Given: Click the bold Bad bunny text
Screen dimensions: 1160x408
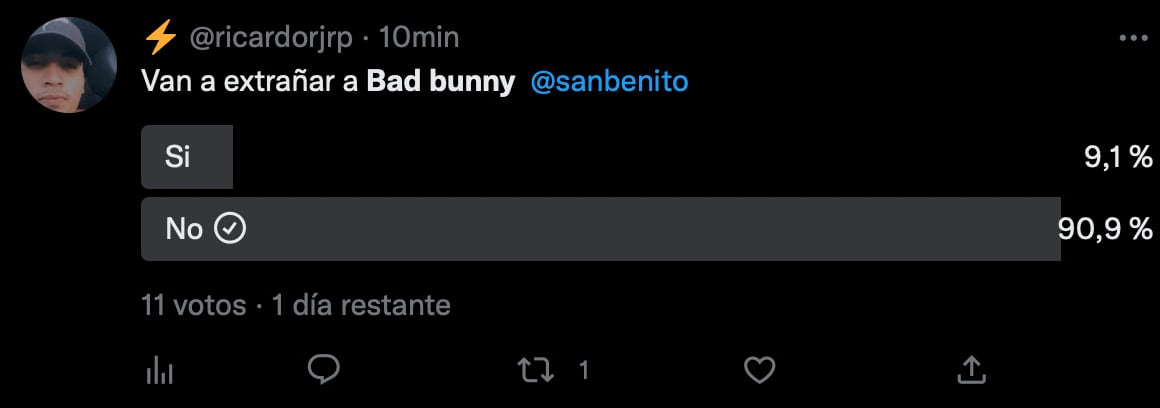Looking at the screenshot, I should point(440,81).
